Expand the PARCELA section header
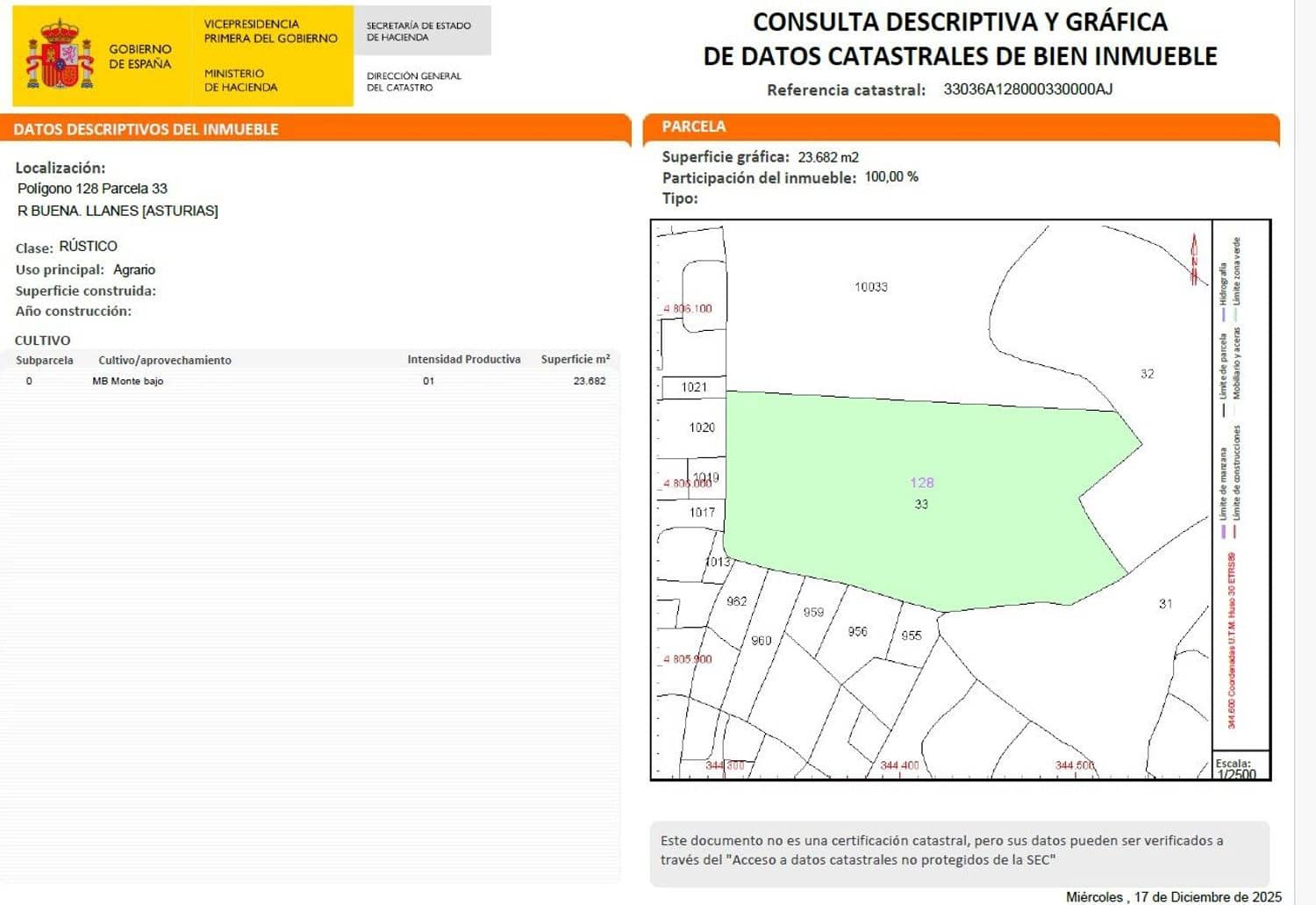Image resolution: width=1316 pixels, height=905 pixels. point(694,126)
